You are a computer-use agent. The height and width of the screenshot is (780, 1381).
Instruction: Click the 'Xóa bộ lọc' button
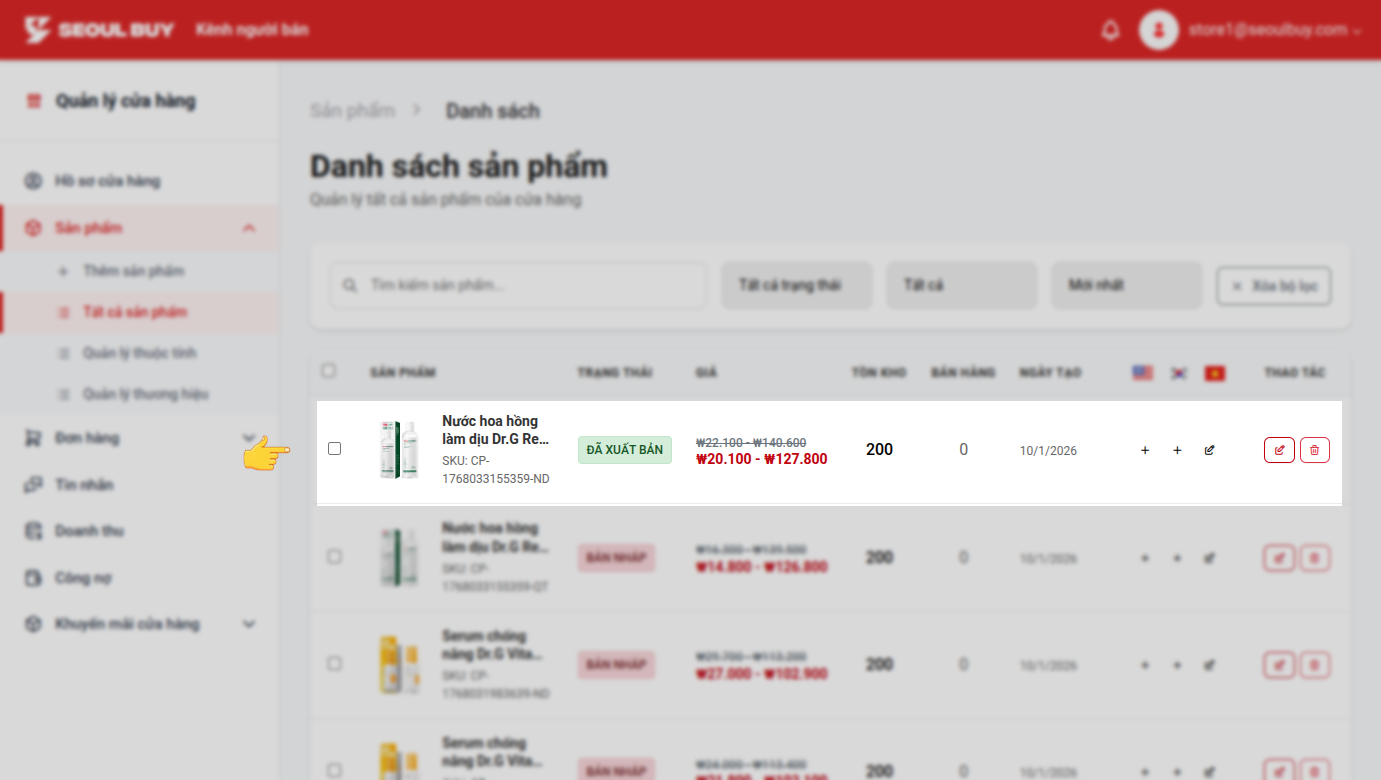pos(1273,285)
